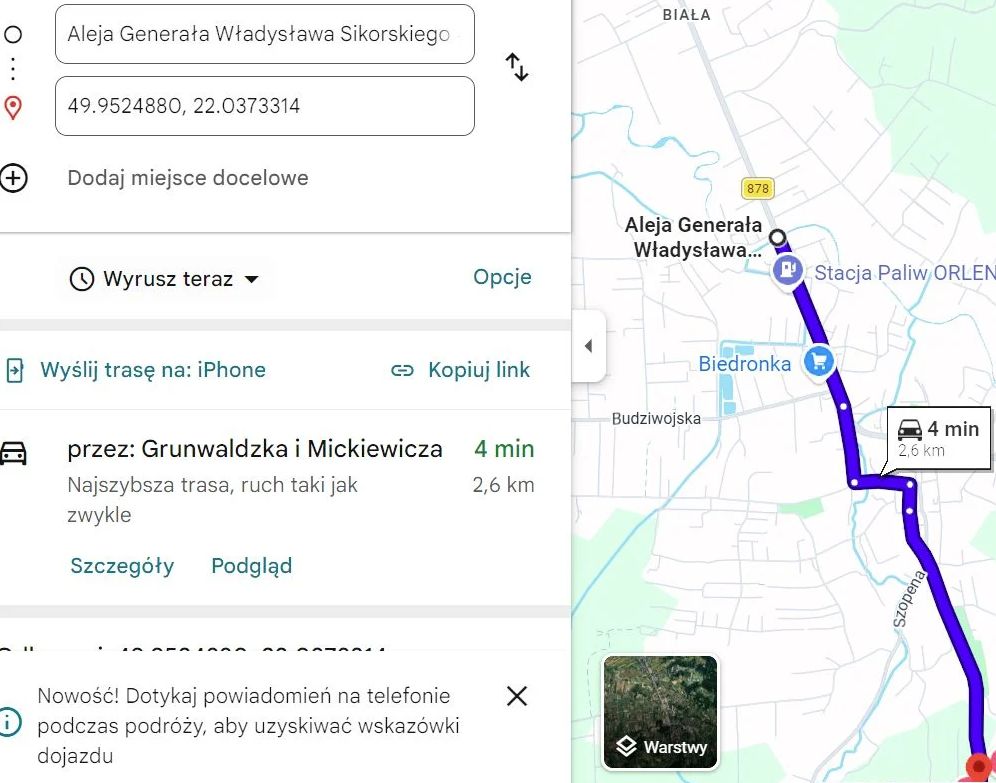996x783 pixels.
Task: Select the destination coordinates input field
Action: click(264, 106)
